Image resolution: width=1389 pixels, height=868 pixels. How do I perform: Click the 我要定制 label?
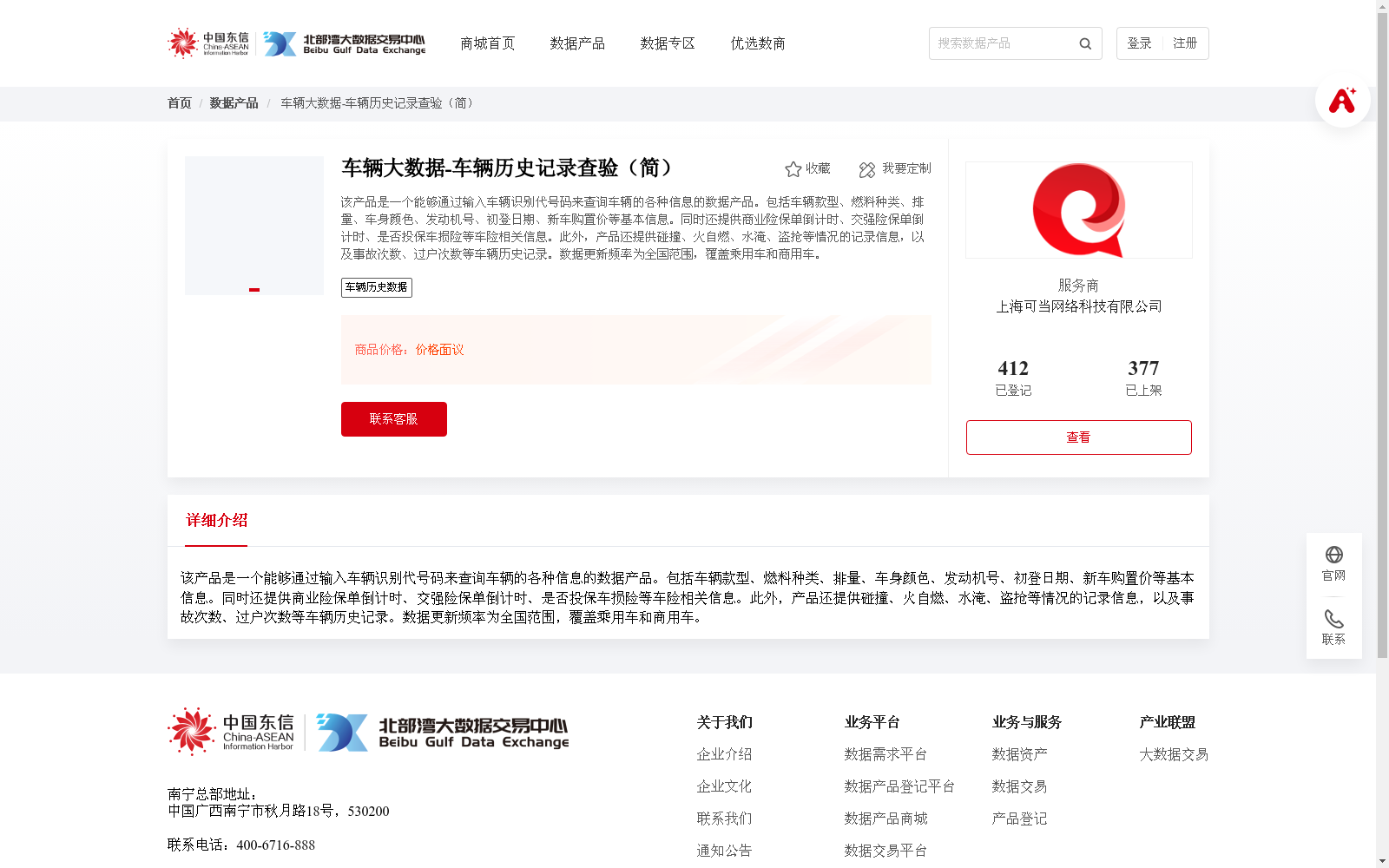906,168
